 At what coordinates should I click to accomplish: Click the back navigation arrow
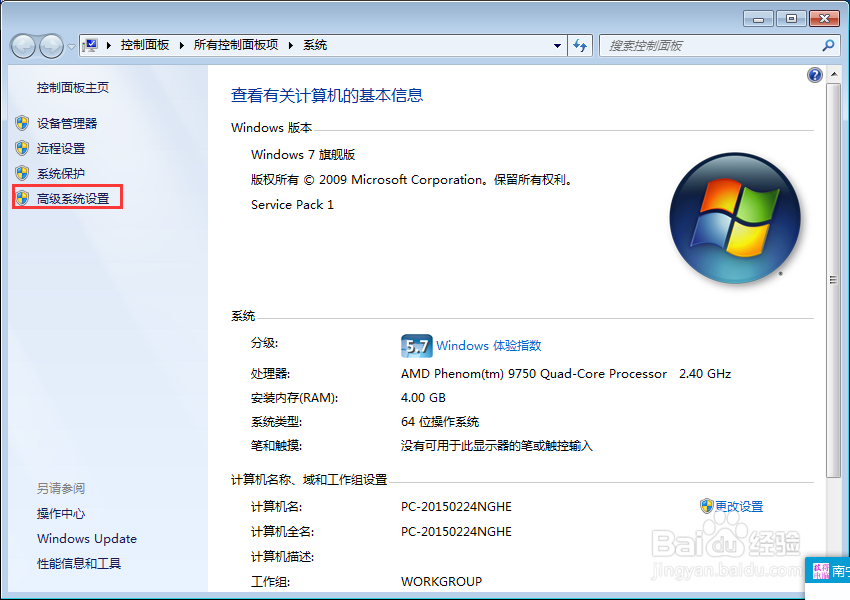tap(22, 45)
